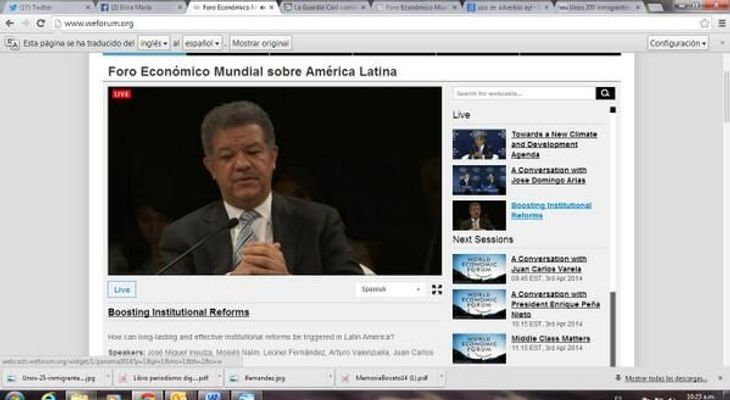Close the Facebook tab

180,7
